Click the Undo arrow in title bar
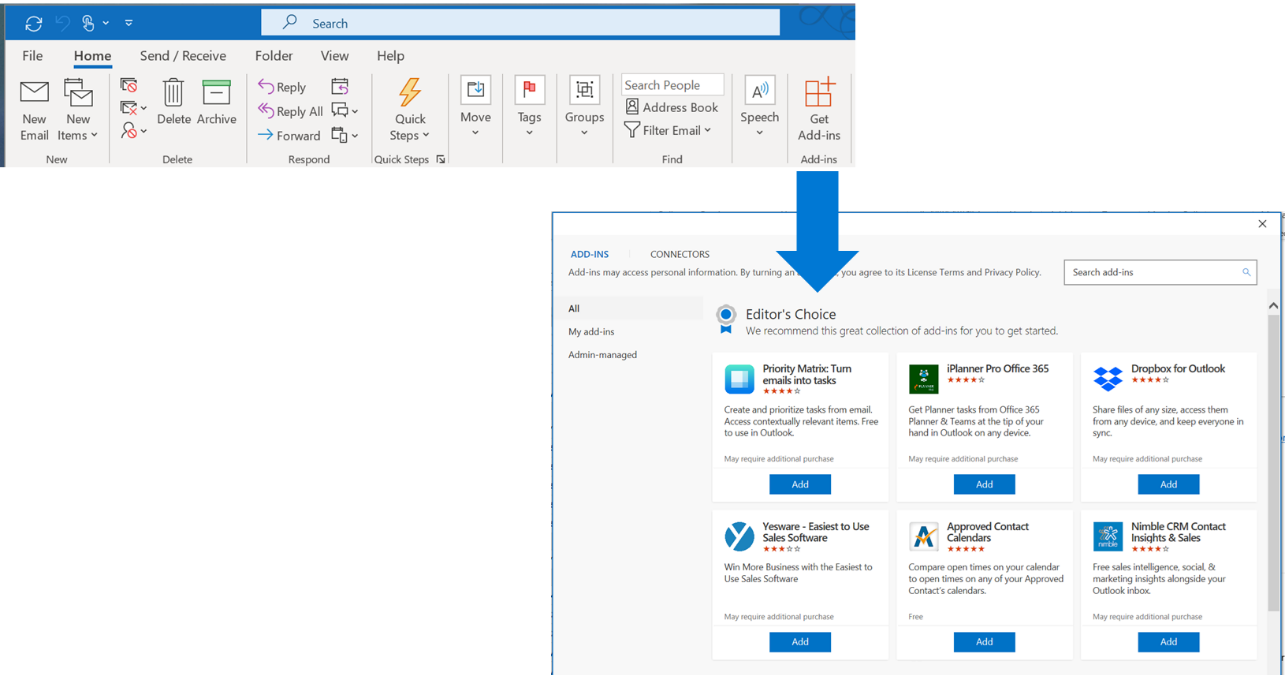The height and width of the screenshot is (675, 1285). coord(61,23)
